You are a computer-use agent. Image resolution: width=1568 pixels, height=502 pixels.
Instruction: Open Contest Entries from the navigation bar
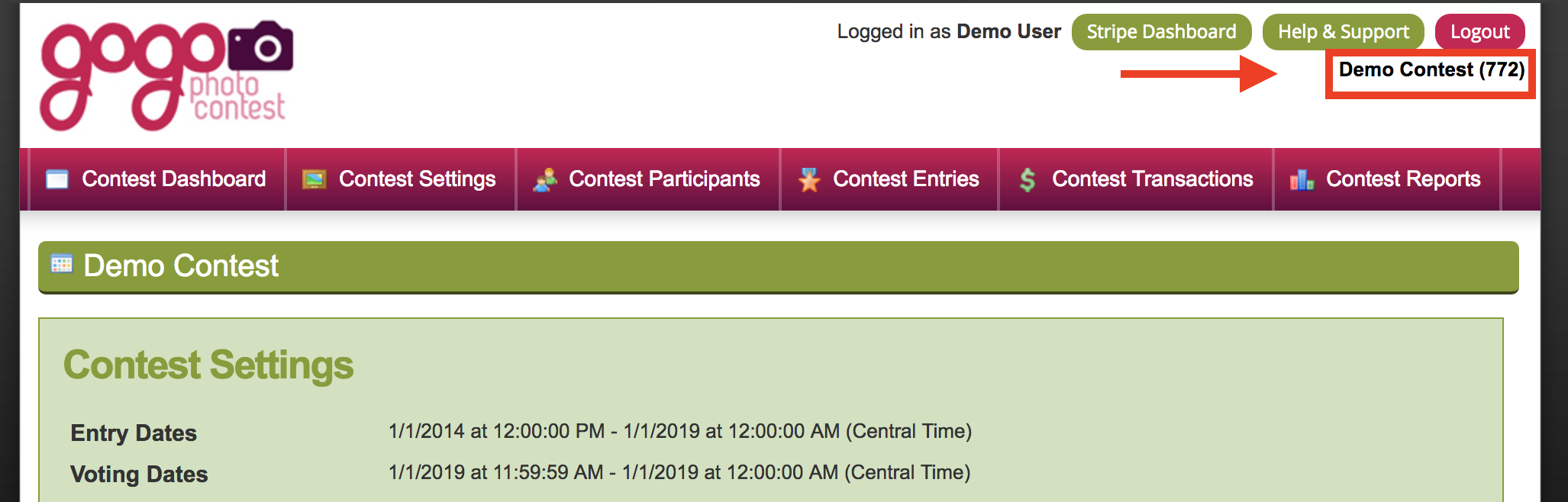tap(889, 179)
